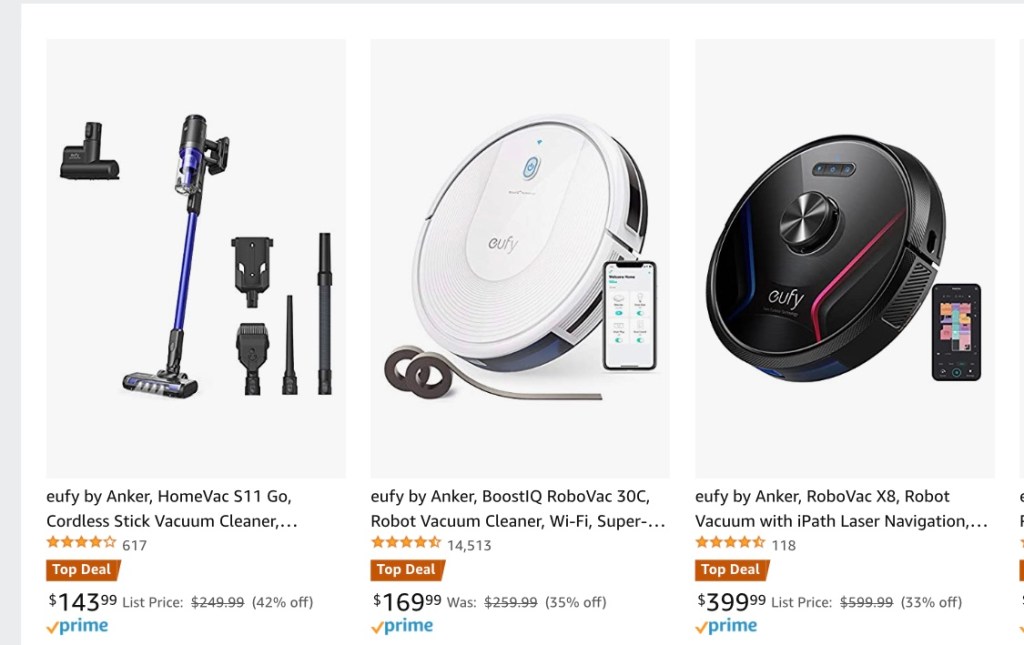
Task: Open the 14,513 customer reviews link
Action: [469, 545]
